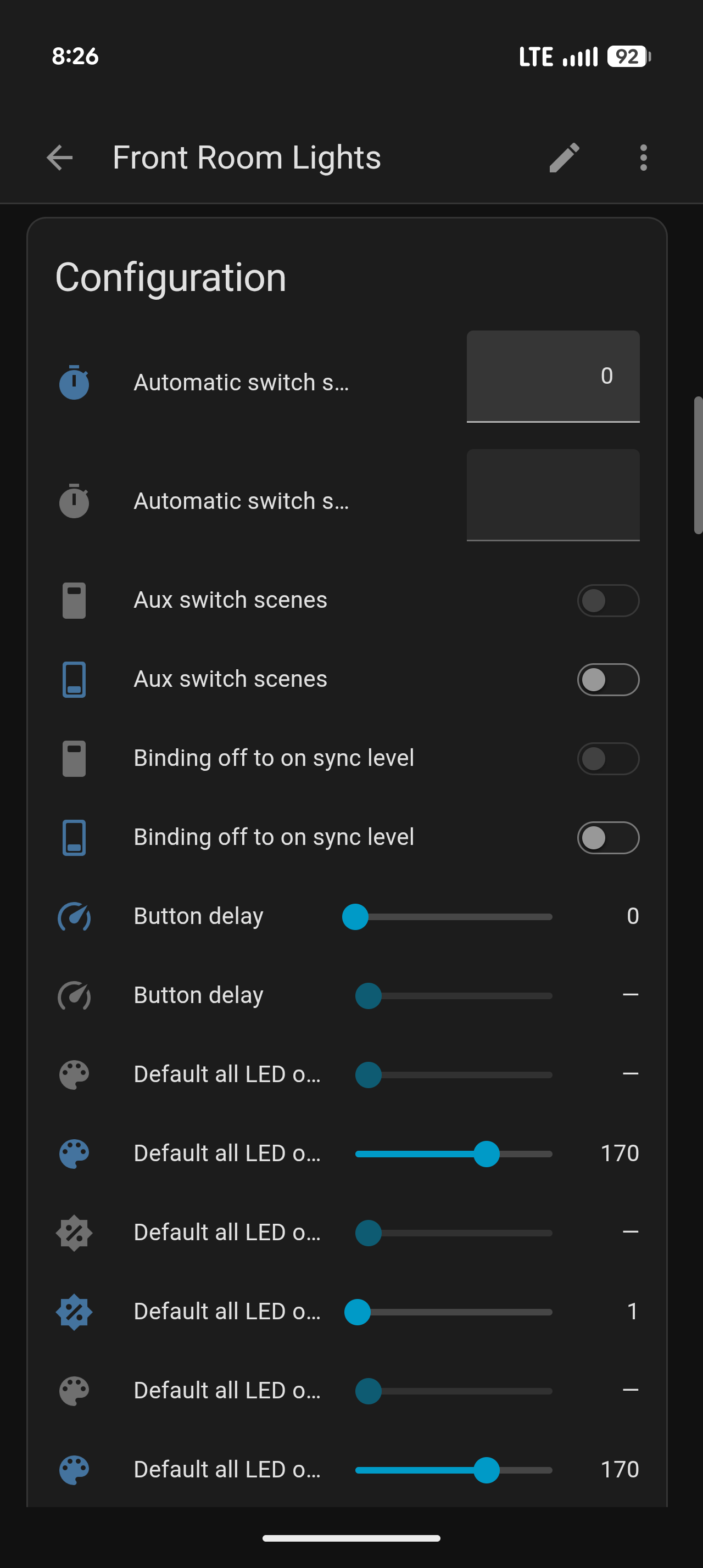Toggle the disabled grayed Aux switch scenes switch

coord(608,601)
